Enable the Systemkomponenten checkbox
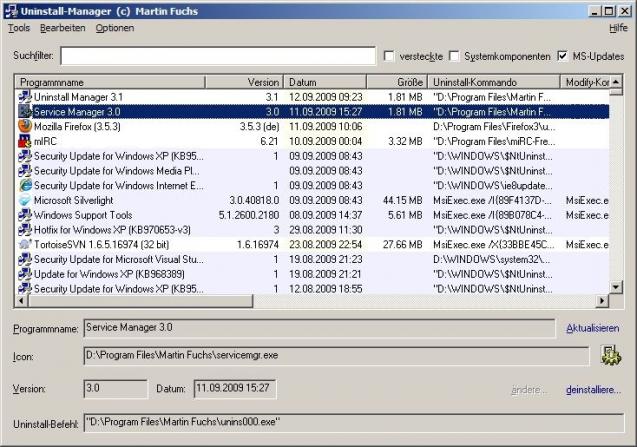 coord(454,56)
